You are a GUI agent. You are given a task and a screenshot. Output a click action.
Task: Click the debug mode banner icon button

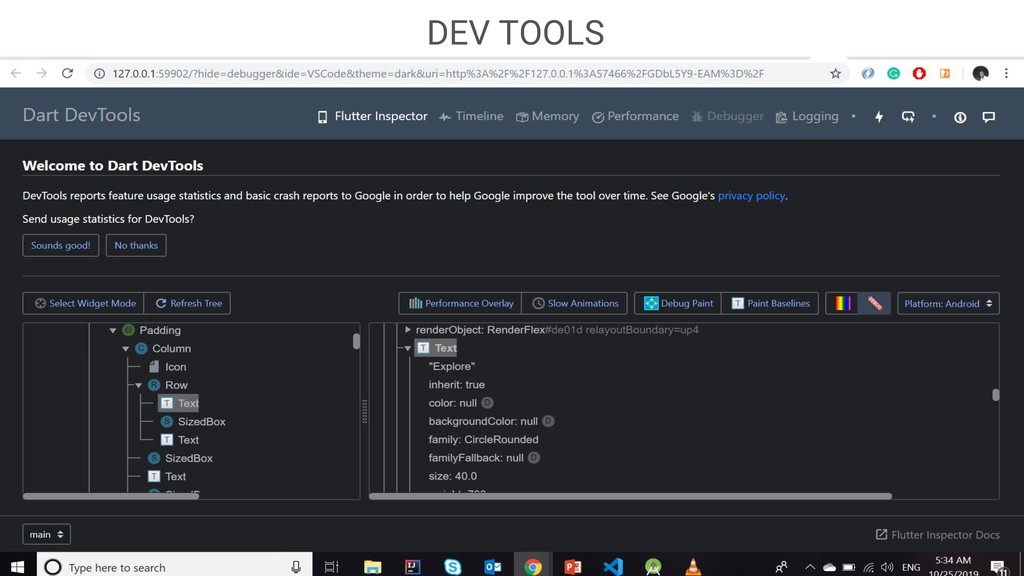tap(874, 303)
